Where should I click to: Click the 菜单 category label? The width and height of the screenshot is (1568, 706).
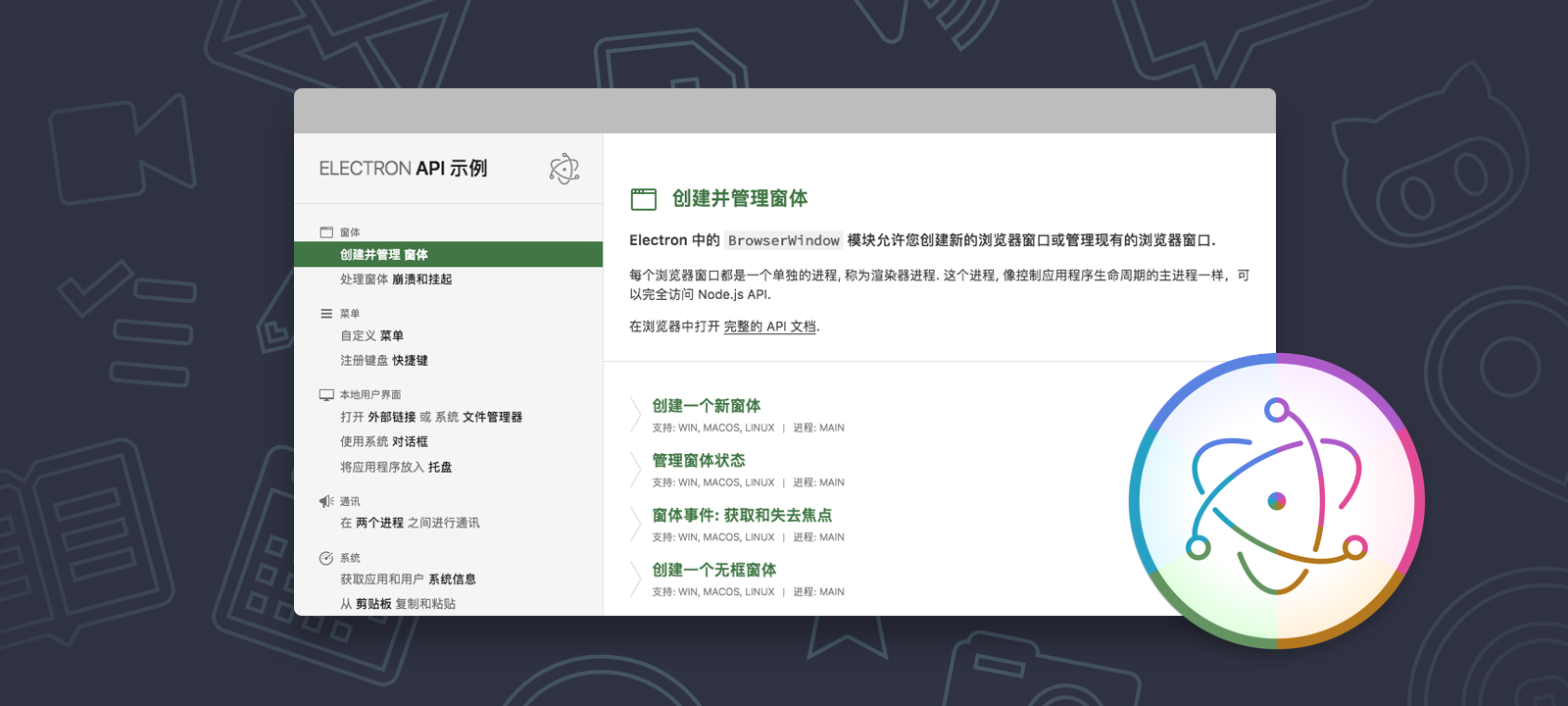(x=350, y=314)
